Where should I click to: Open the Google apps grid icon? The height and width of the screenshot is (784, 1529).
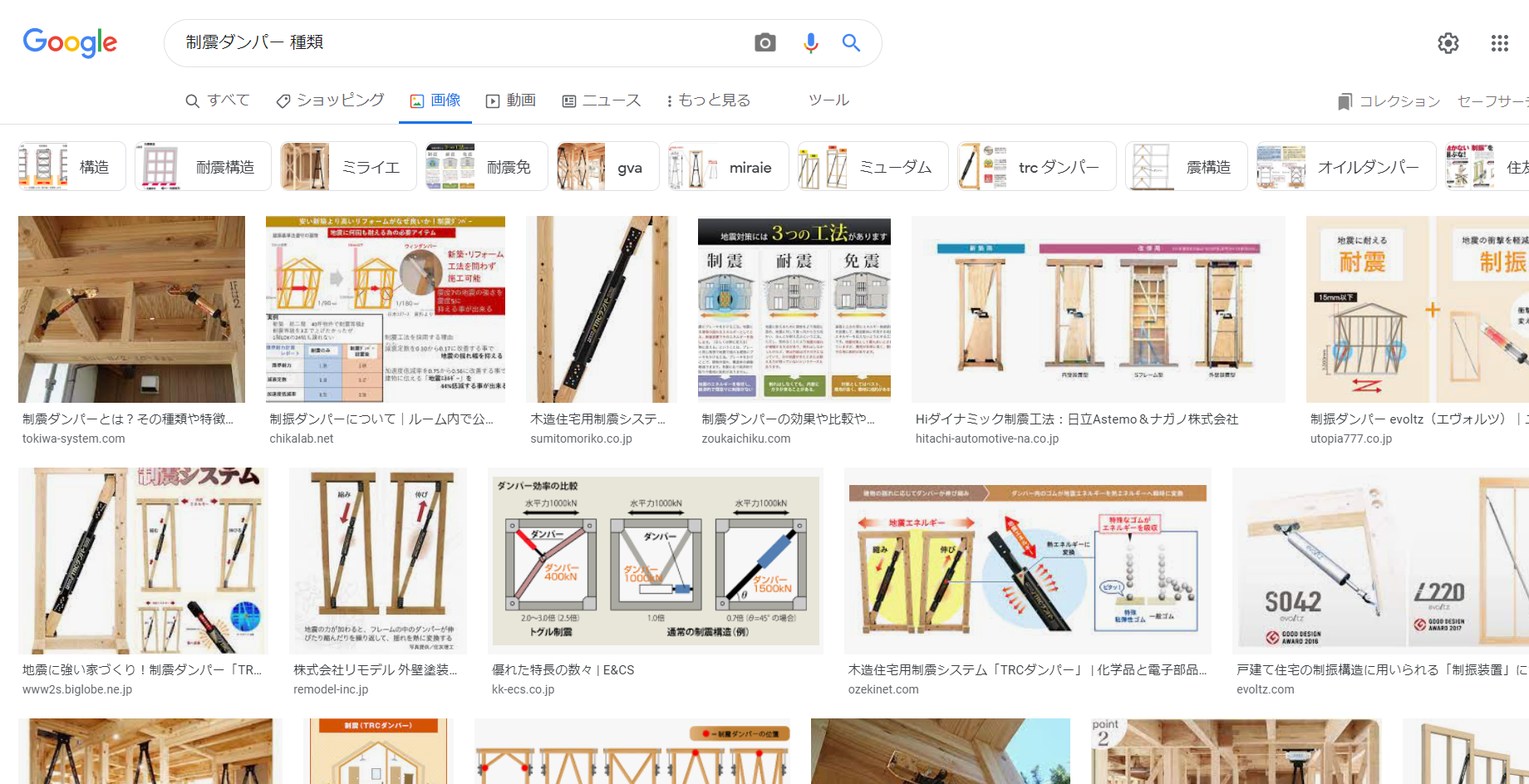[x=1499, y=43]
